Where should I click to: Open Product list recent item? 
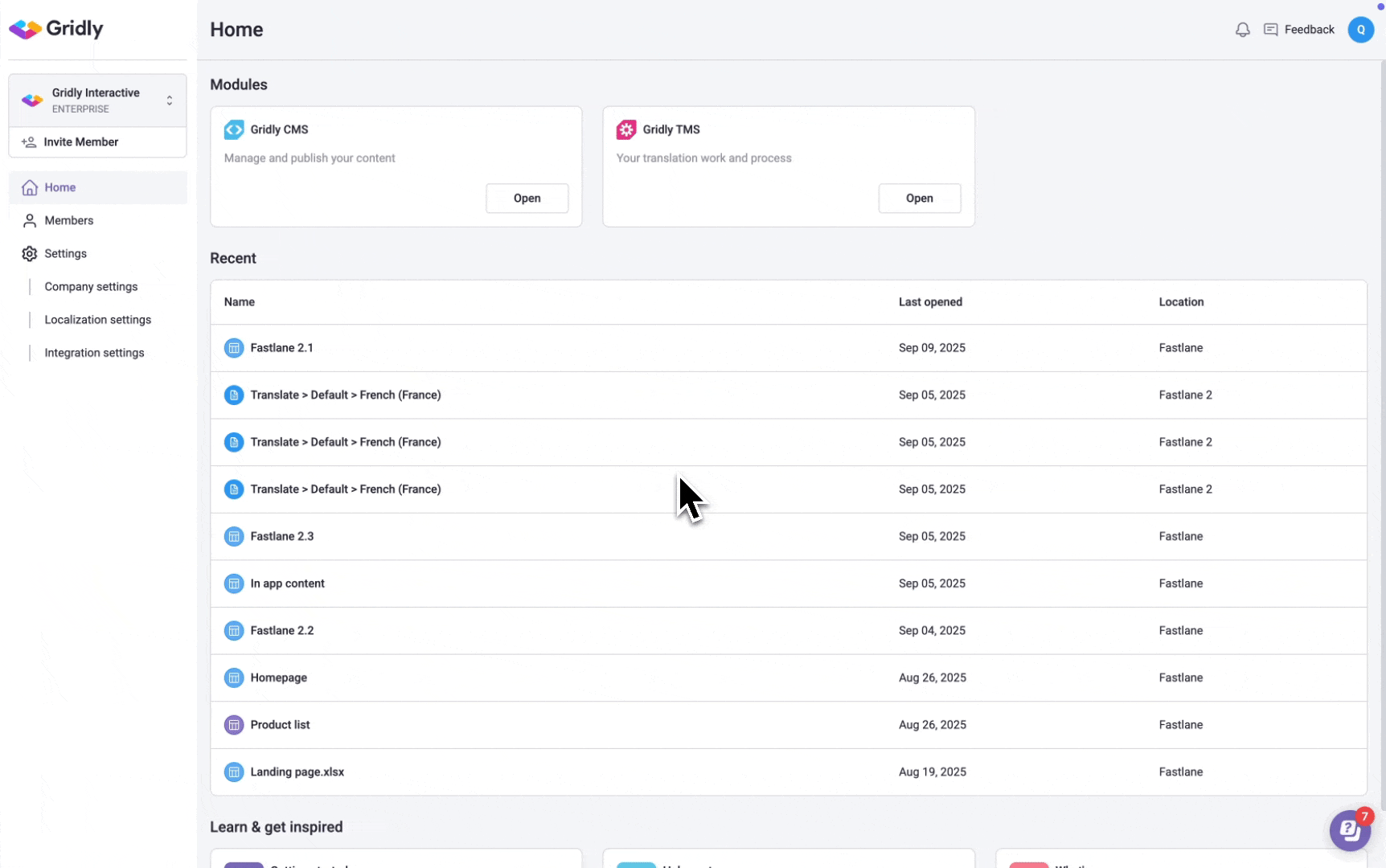pyautogui.click(x=280, y=725)
